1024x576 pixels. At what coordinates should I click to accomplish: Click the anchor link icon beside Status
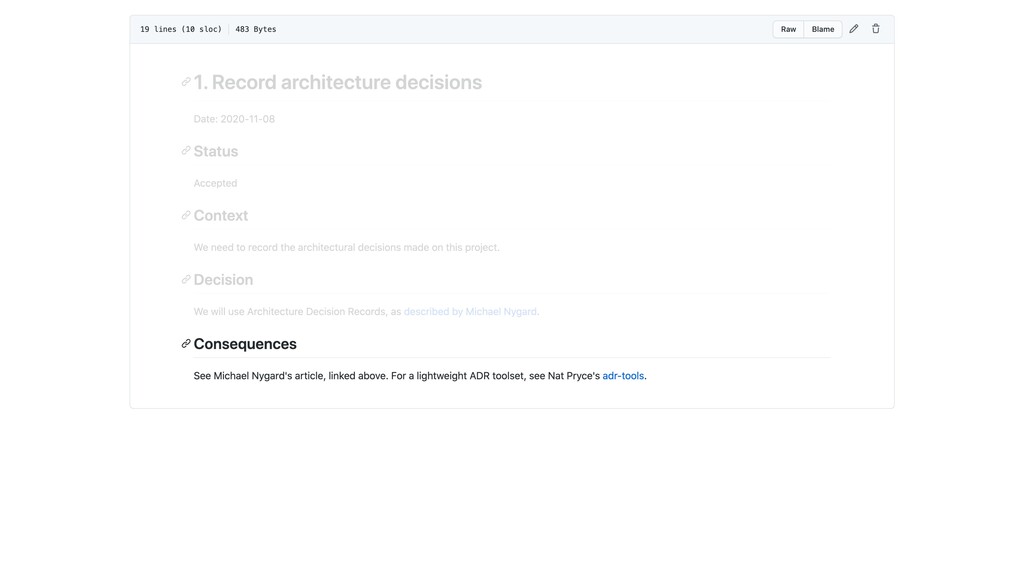coord(186,151)
